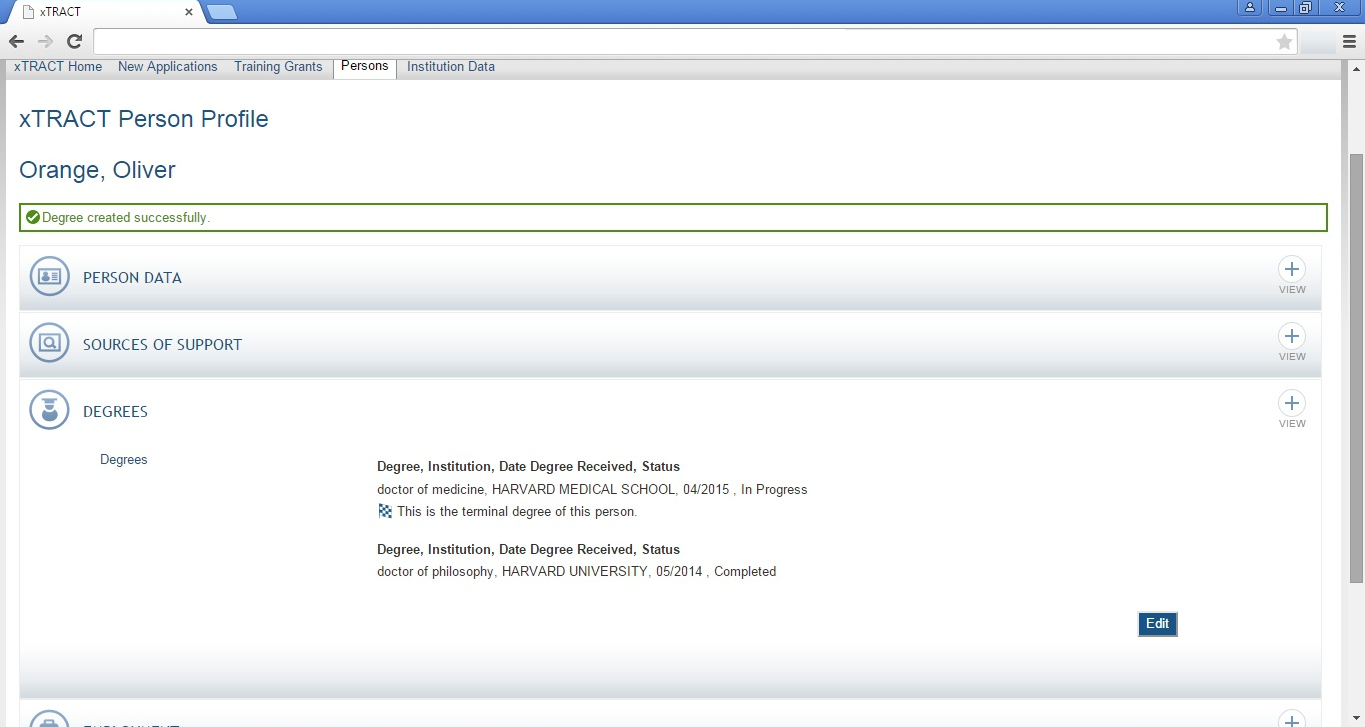Click 'This is the terminal degree' text
Screen dimensions: 1365x727
[517, 512]
